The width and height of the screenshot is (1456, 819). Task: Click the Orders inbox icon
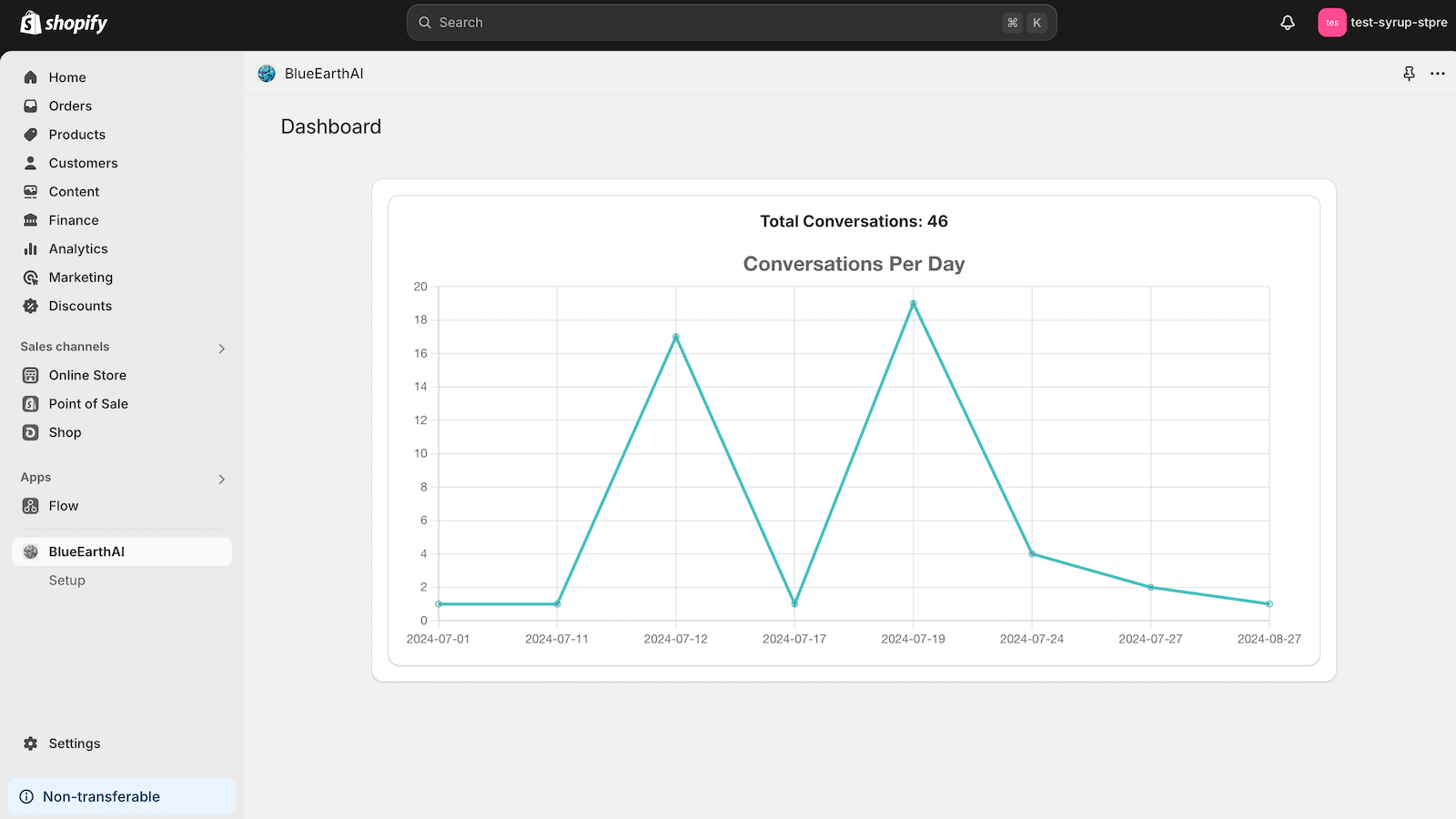coord(31,106)
